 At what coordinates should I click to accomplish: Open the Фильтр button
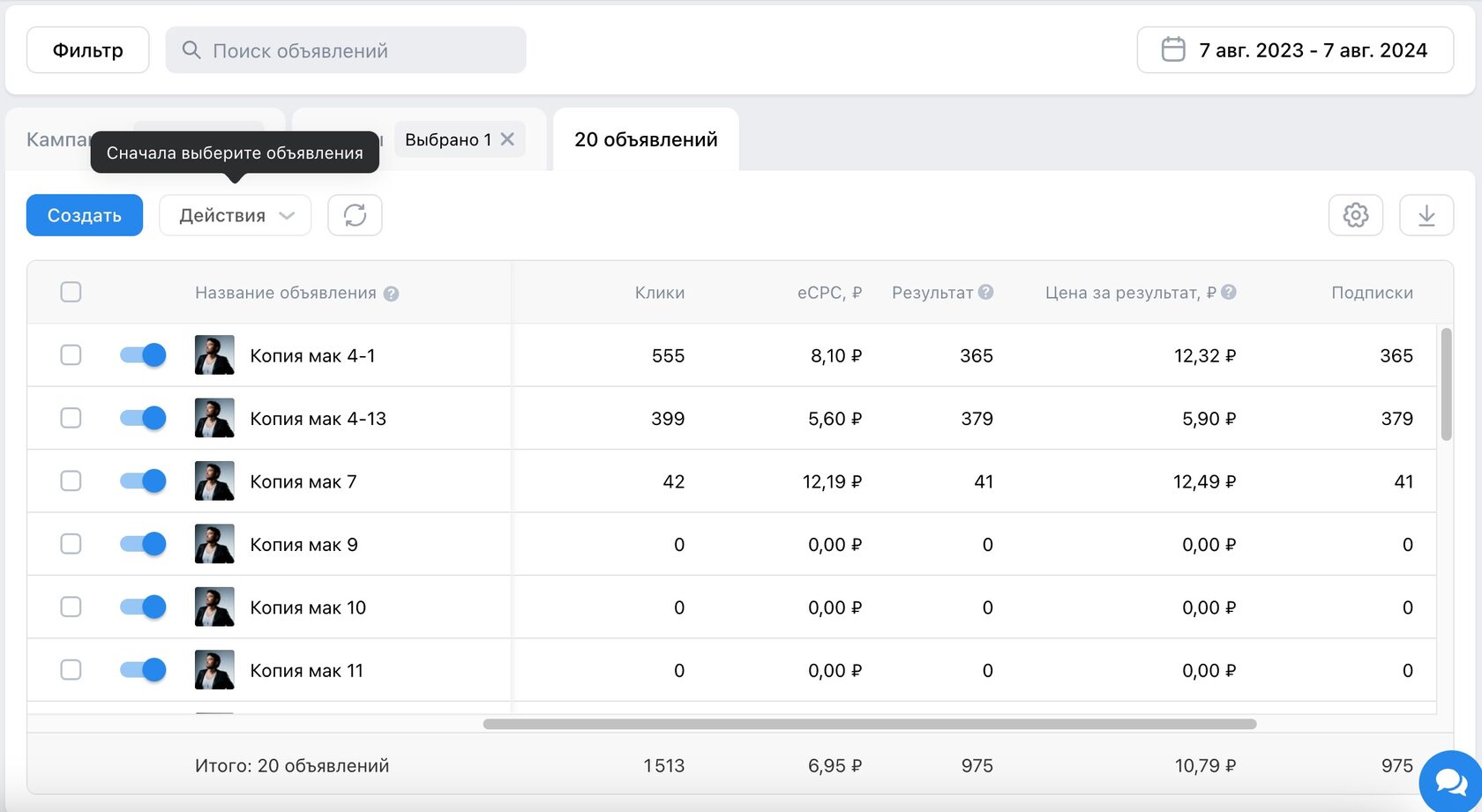(x=88, y=50)
